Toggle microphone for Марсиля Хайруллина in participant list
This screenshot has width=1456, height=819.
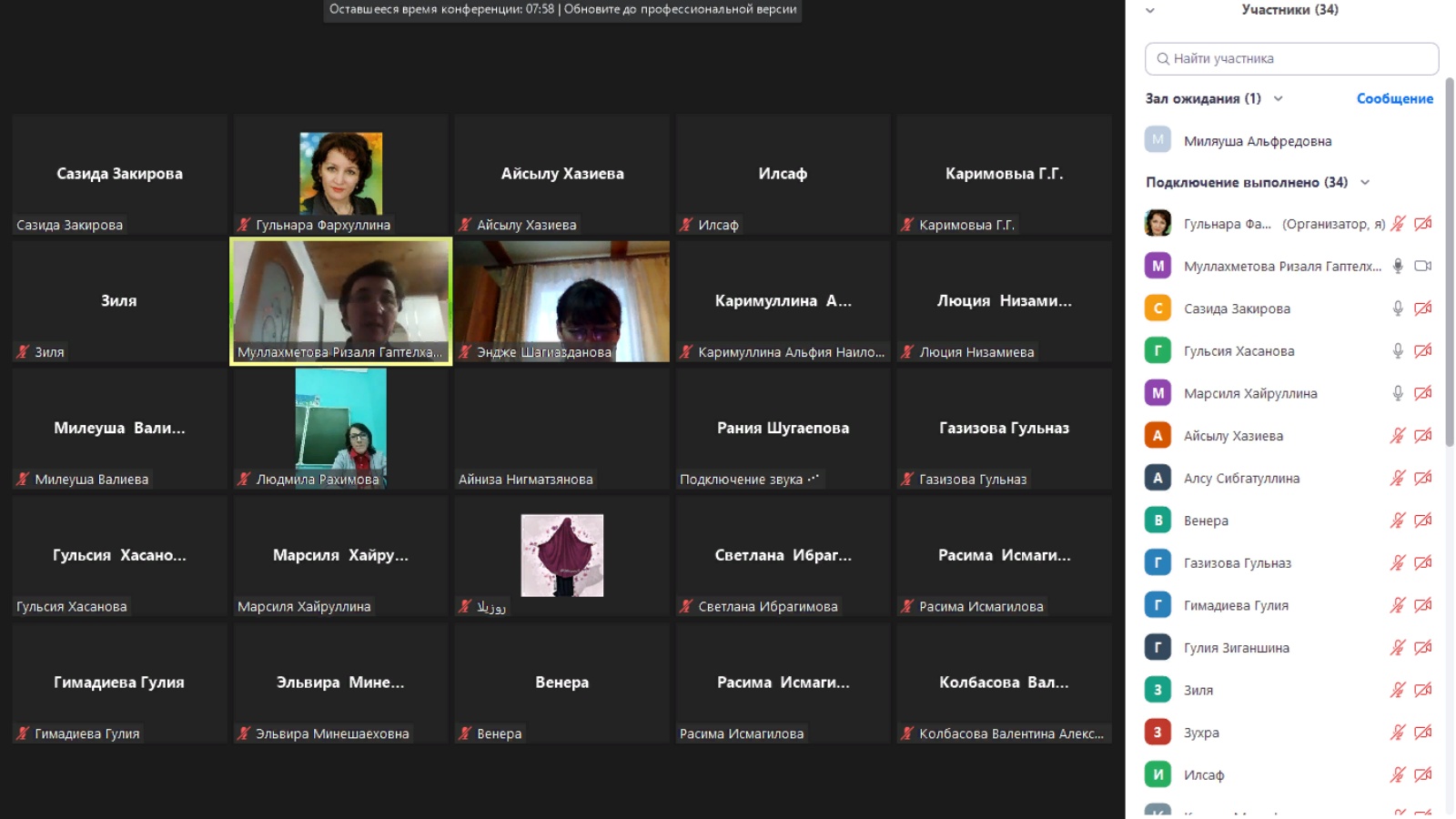tap(1398, 393)
